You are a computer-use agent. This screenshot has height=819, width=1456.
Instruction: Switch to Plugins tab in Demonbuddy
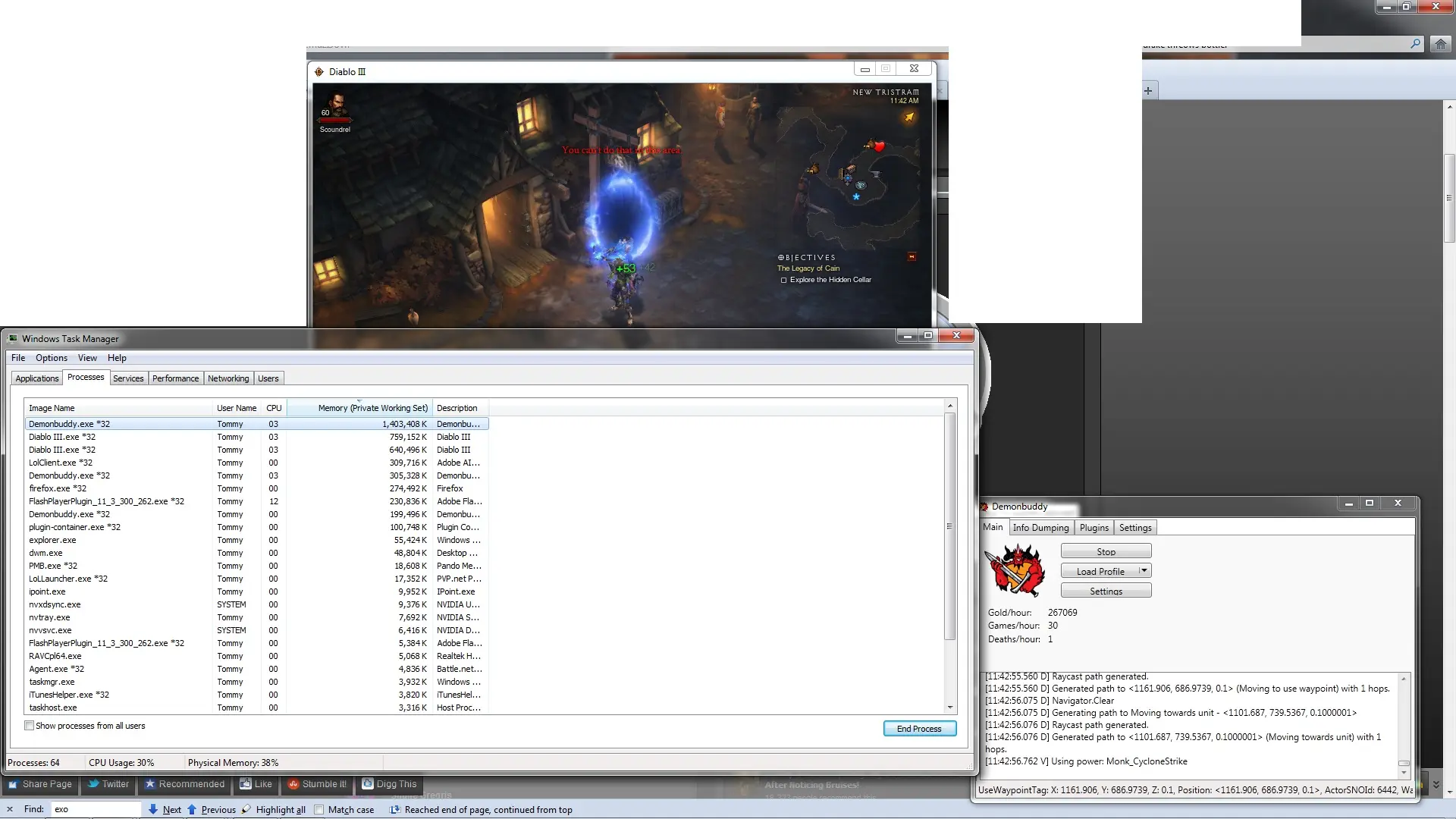coord(1094,528)
